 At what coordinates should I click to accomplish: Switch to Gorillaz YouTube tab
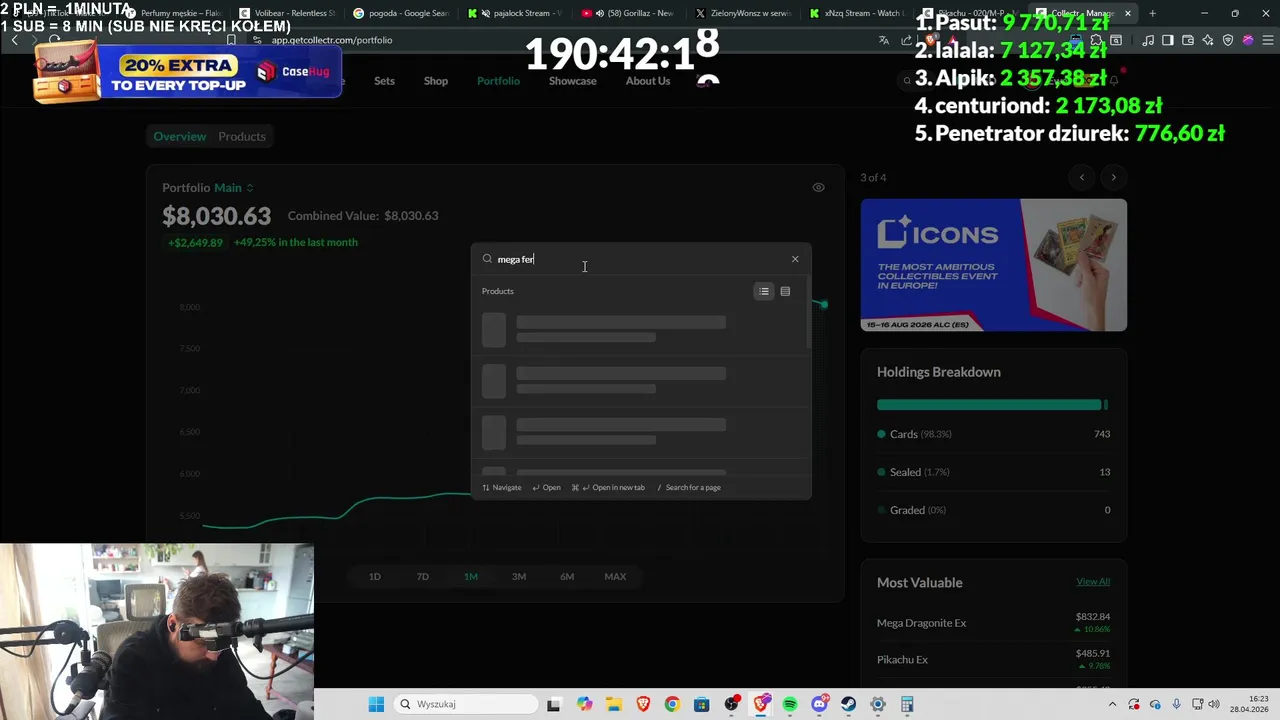629,13
